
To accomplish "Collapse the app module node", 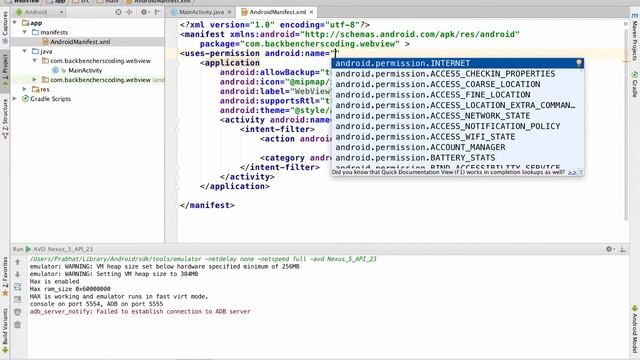I will click(x=15, y=23).
